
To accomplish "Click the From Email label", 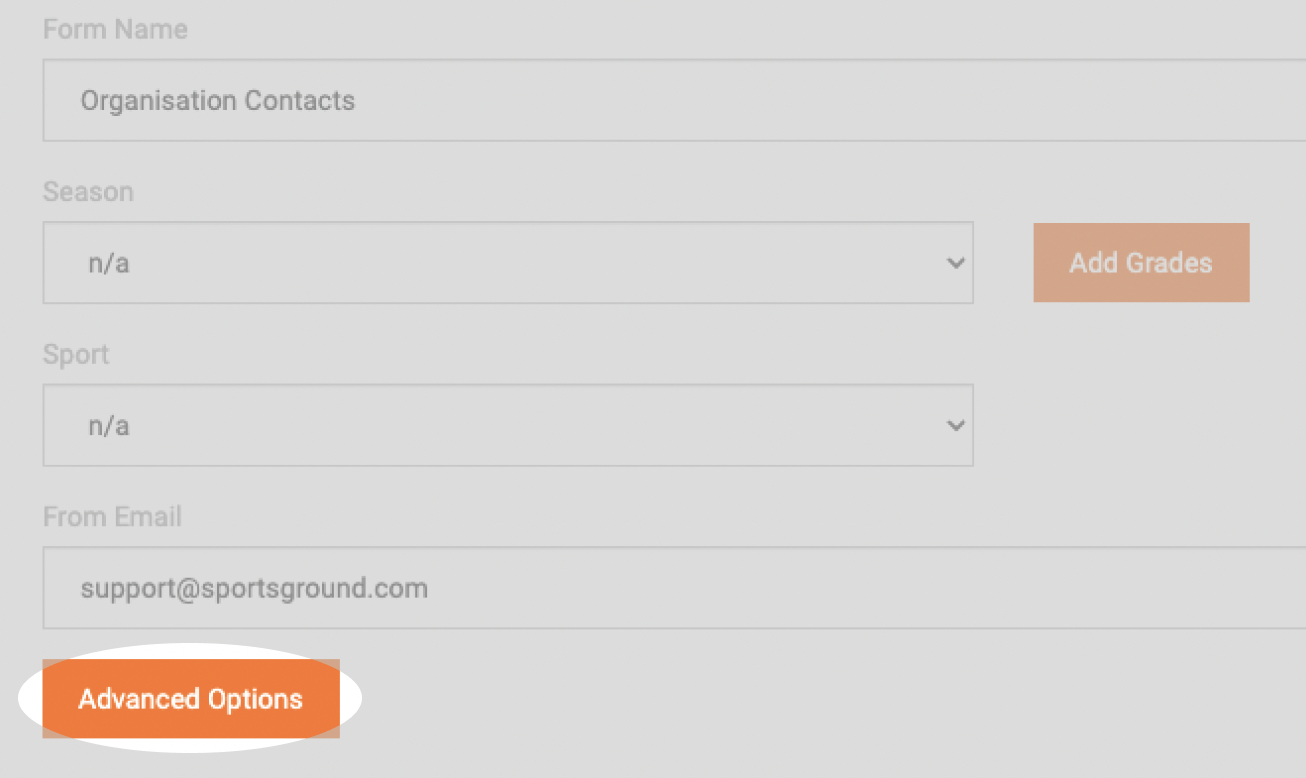I will click(112, 516).
